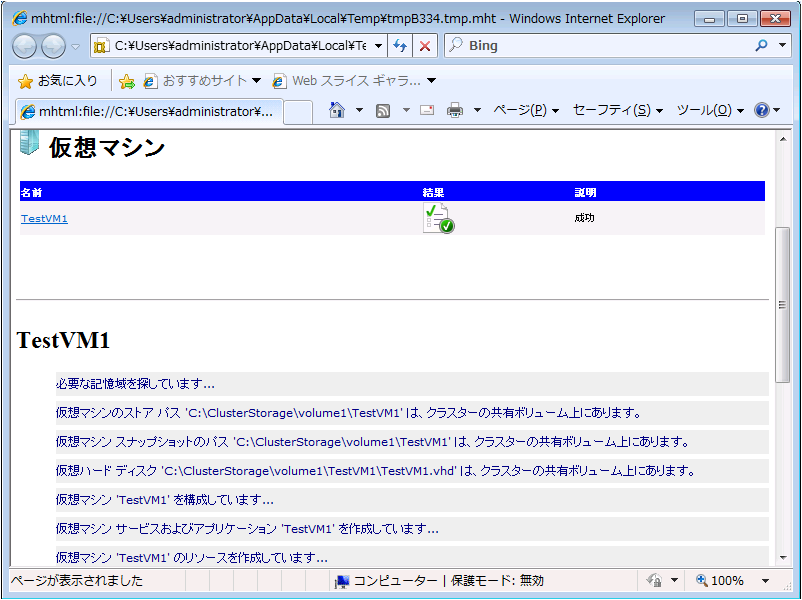Screen dimensions: 802x600
Task: Open the セーフティ(S) menu
Action: click(x=617, y=110)
